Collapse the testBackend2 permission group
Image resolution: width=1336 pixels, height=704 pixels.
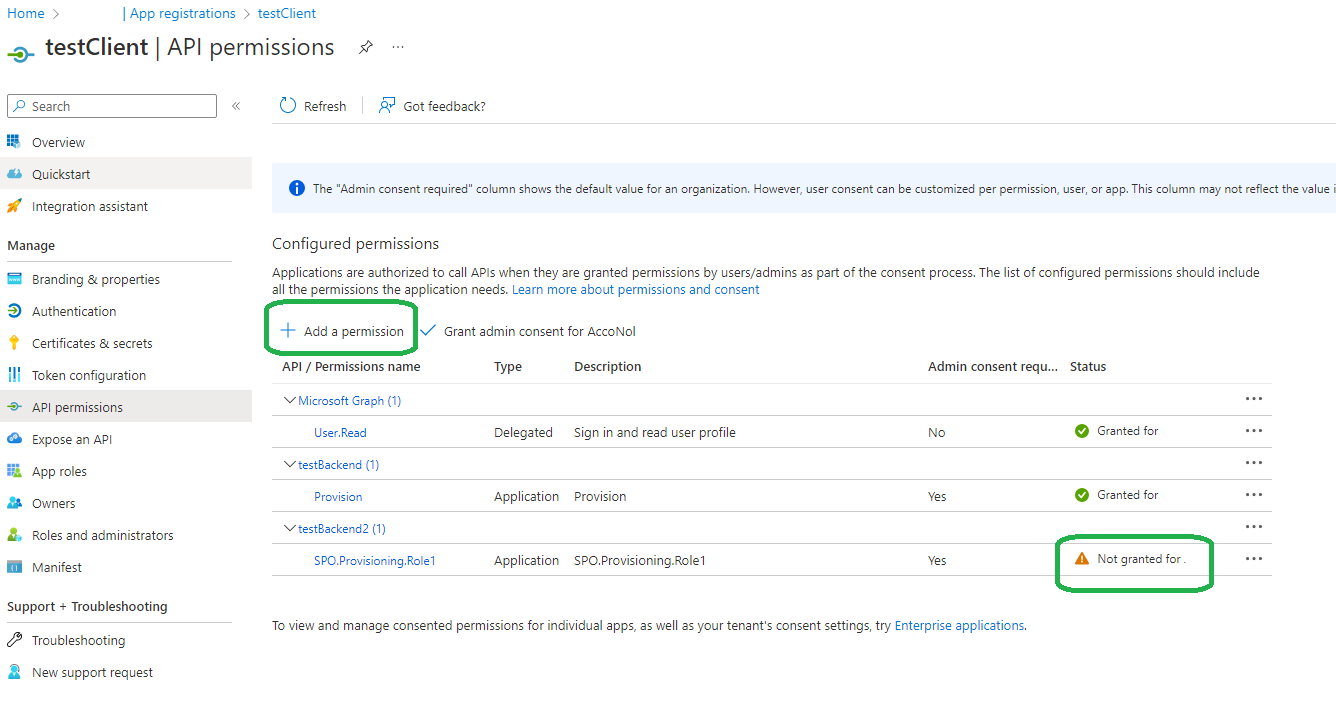[290, 528]
